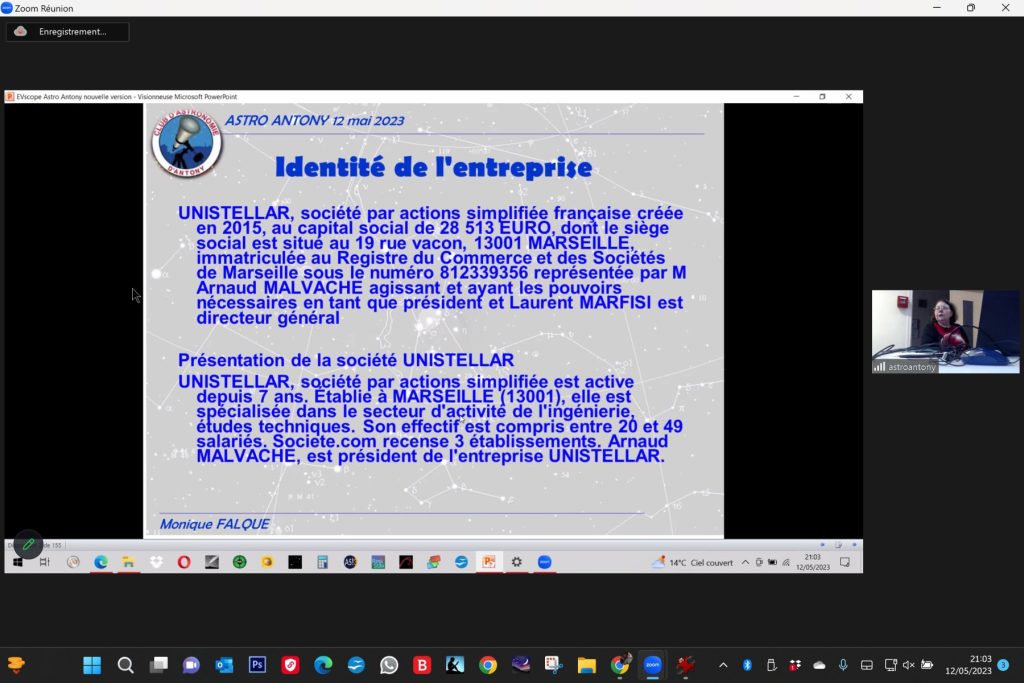This screenshot has height=683, width=1024.
Task: Click Monique FALQUE footer text
Action: [214, 524]
